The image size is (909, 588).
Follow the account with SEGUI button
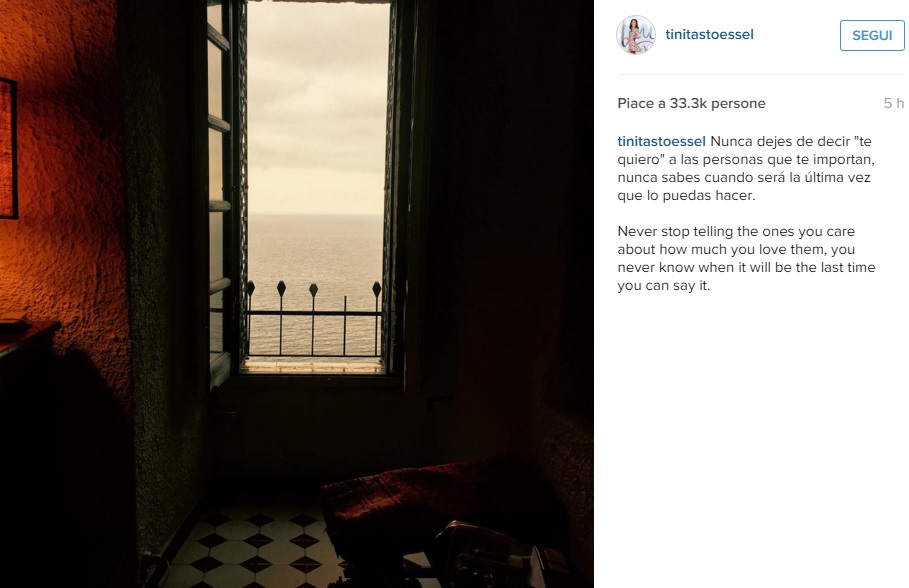872,35
